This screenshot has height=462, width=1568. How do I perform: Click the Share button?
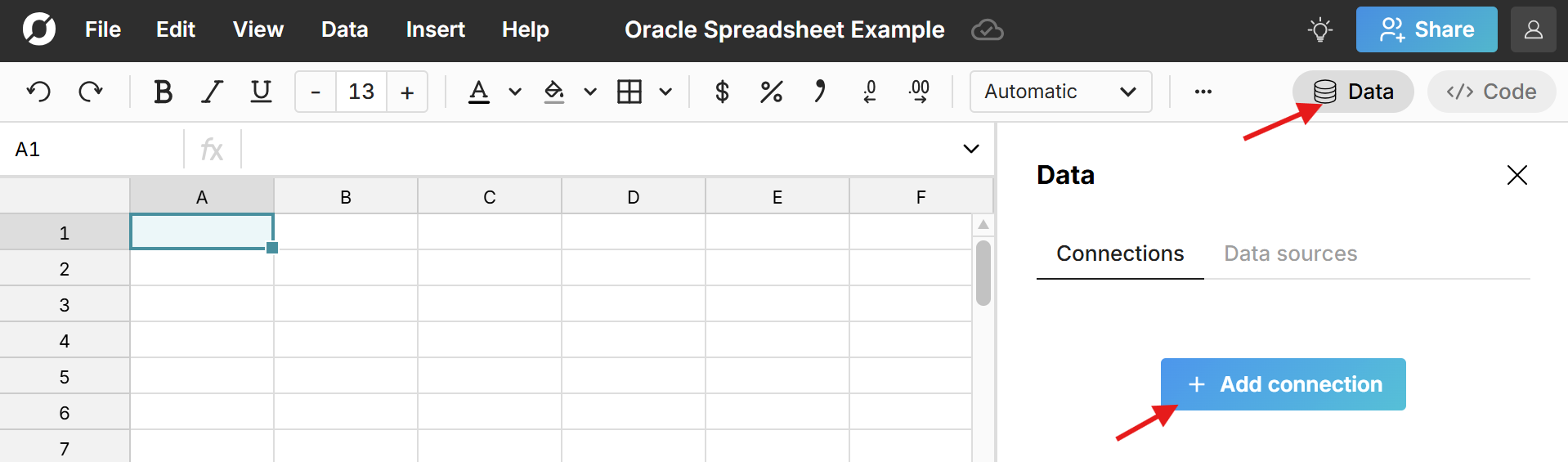tap(1427, 30)
